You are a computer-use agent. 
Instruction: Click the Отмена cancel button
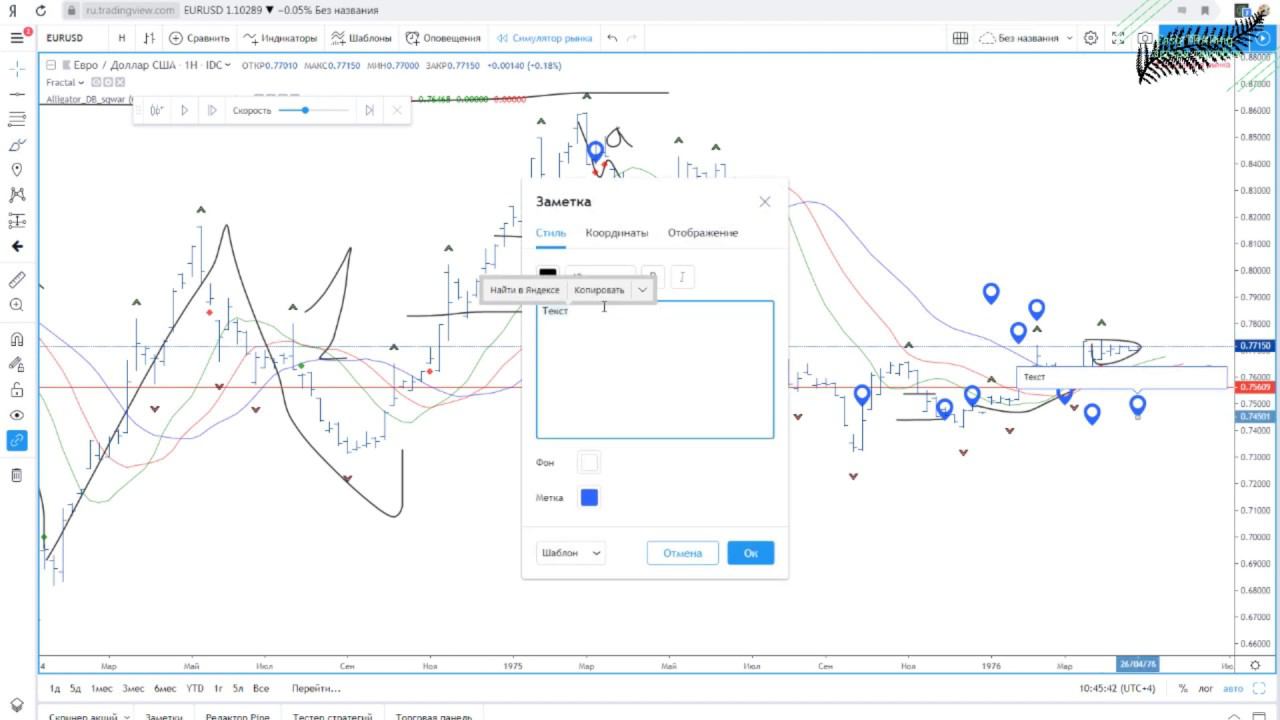(x=683, y=553)
